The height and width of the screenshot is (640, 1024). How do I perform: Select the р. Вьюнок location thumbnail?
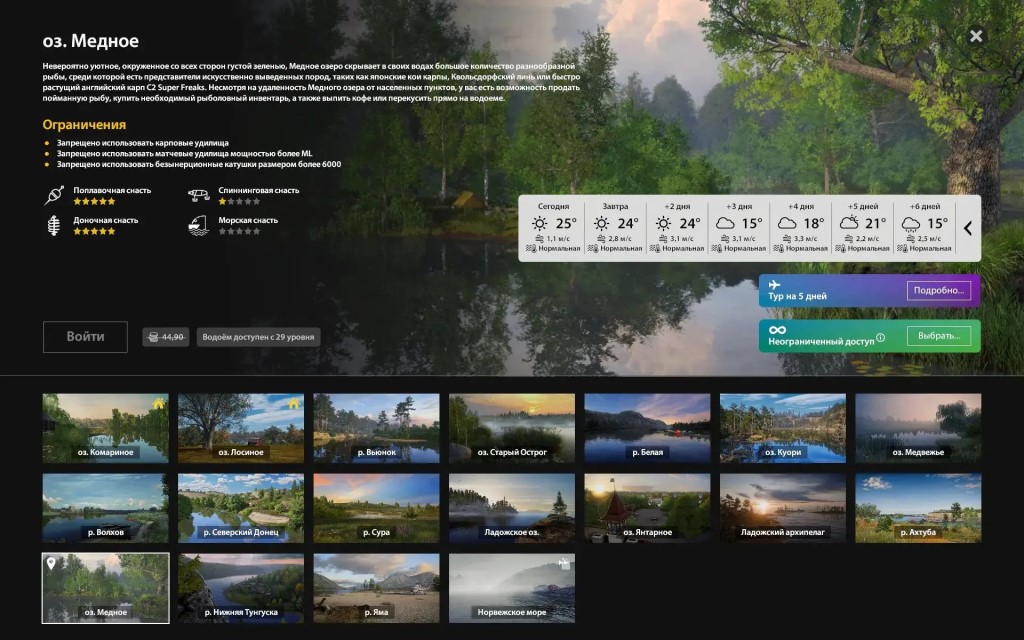(376, 428)
